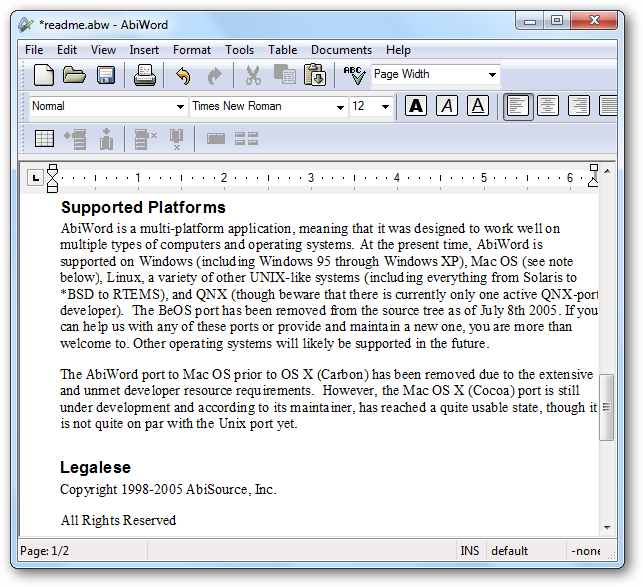Click the All Rights Reserved line
The height and width of the screenshot is (587, 643).
(x=118, y=520)
